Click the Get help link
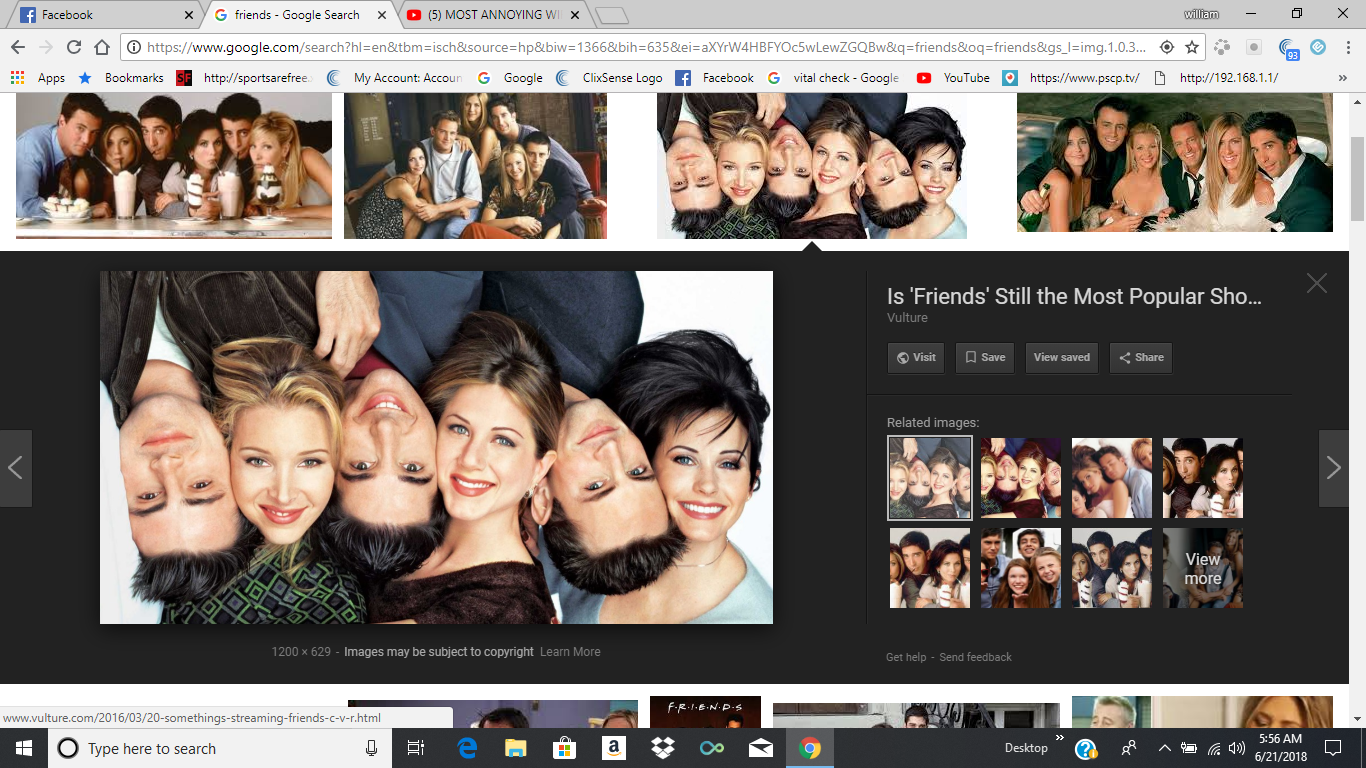 click(906, 657)
